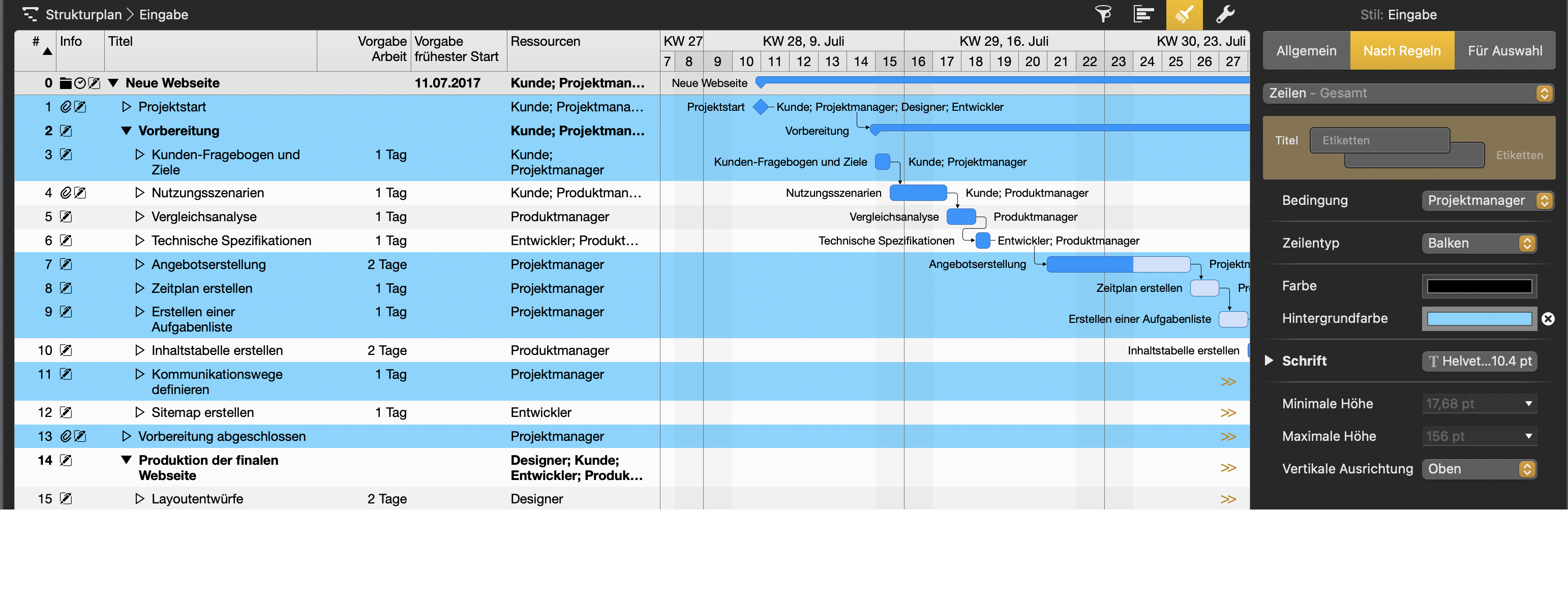Remove the Hintergrundfarbe with x button
1568x599 pixels.
pyautogui.click(x=1548, y=318)
